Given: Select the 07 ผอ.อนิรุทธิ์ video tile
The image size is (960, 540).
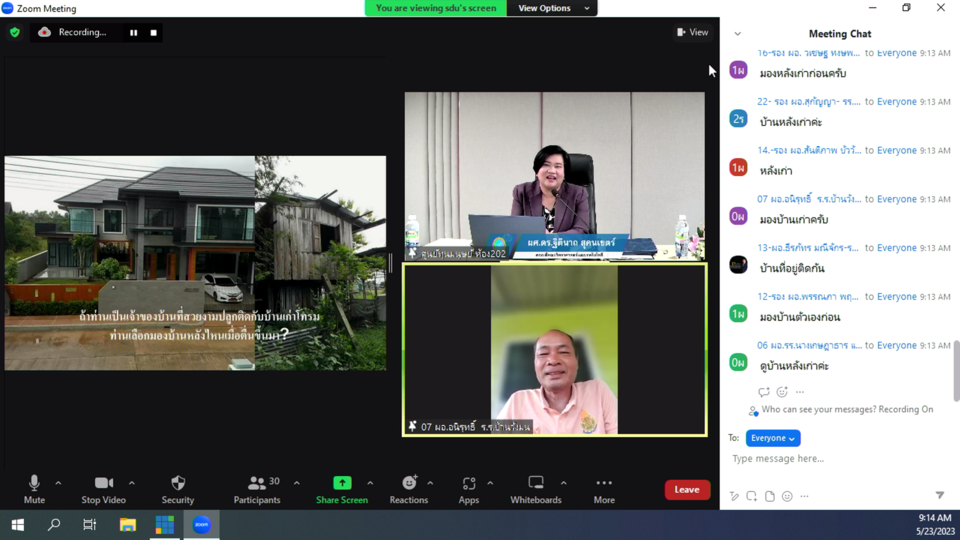Looking at the screenshot, I should (555, 350).
